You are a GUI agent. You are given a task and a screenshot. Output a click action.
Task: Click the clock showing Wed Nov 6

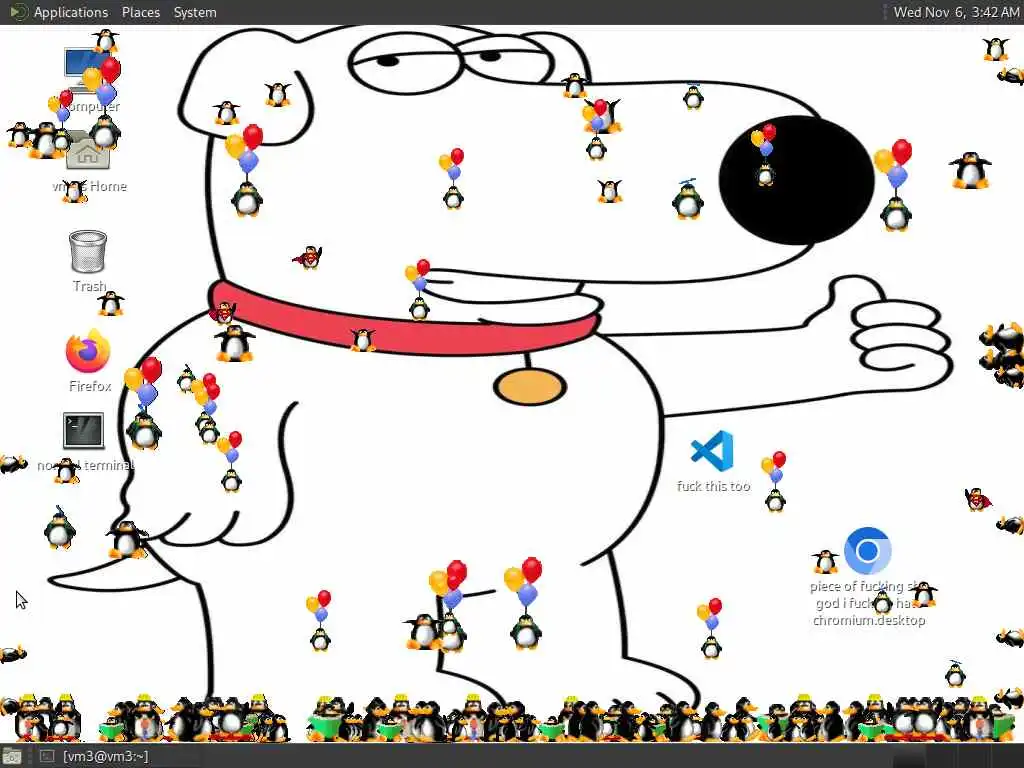coord(955,12)
